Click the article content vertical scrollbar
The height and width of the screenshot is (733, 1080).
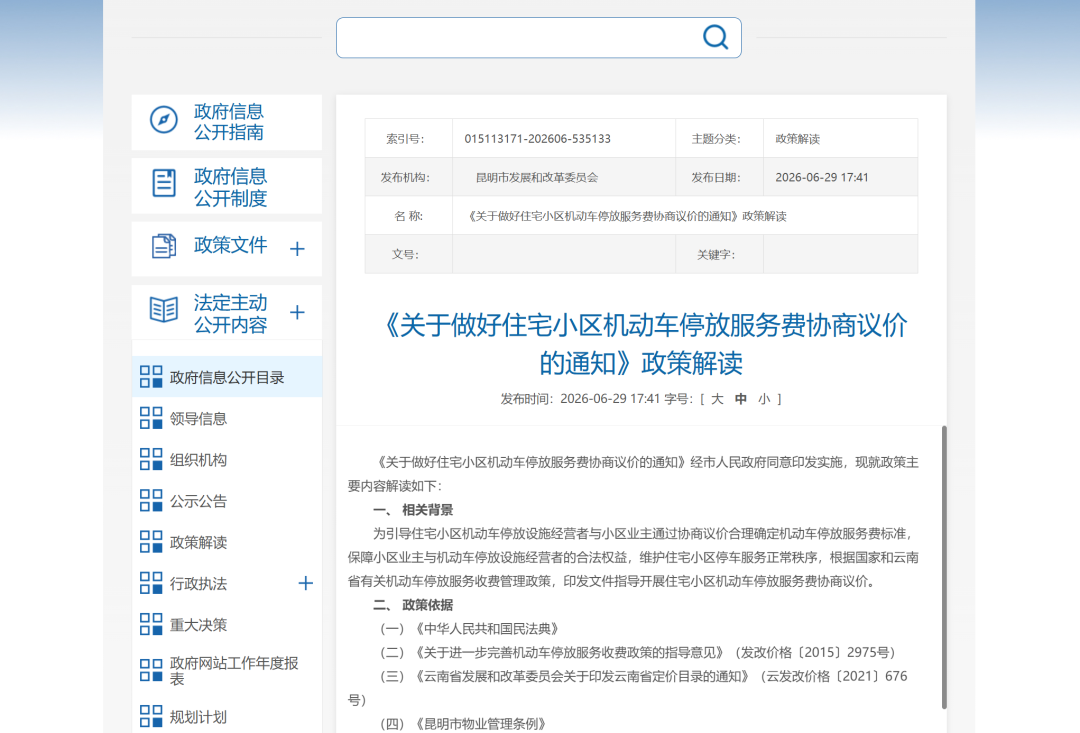[944, 567]
